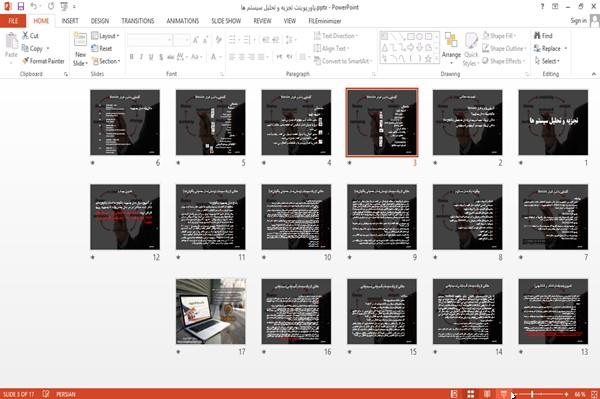The image size is (600, 399).
Task: Click the Format Painter tool
Action: point(43,61)
